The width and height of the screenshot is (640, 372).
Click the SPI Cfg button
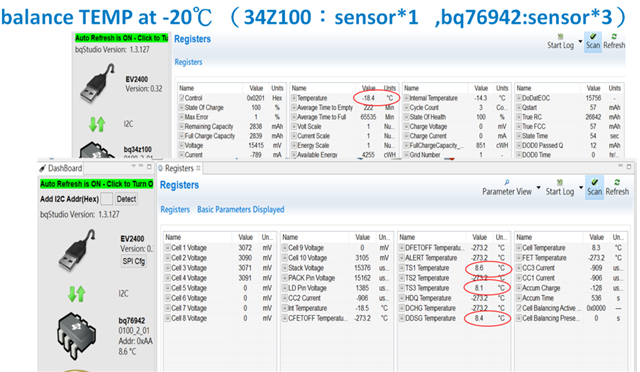click(133, 261)
